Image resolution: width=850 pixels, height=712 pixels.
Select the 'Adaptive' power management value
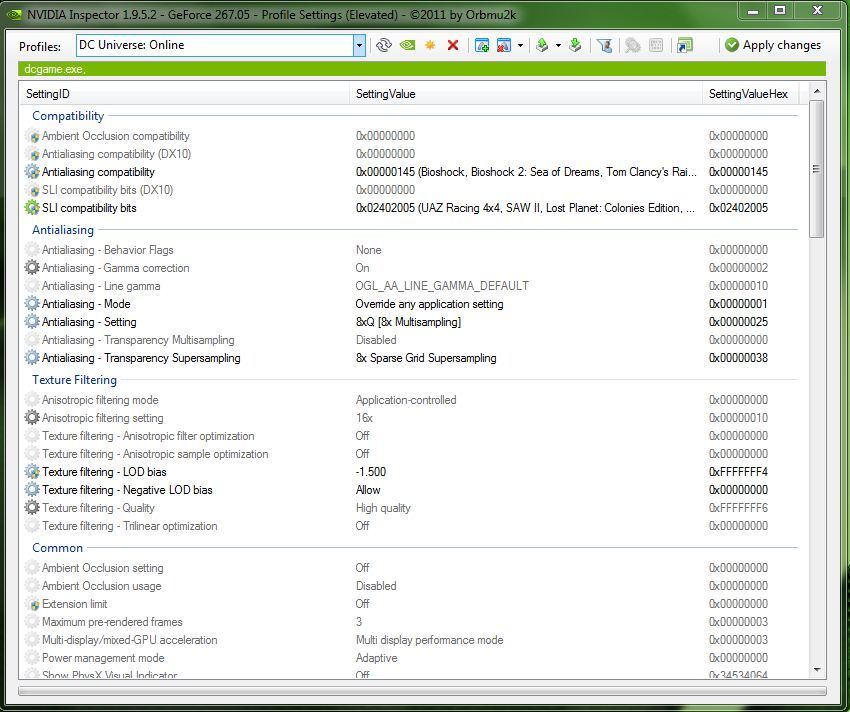pyautogui.click(x=377, y=658)
